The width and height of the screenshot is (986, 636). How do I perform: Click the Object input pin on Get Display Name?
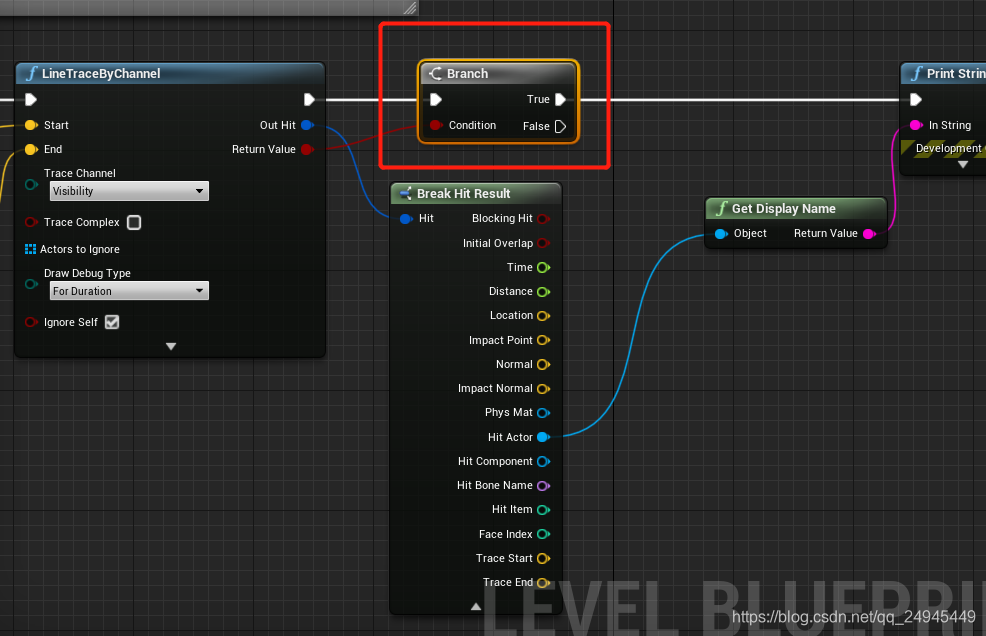pos(721,233)
